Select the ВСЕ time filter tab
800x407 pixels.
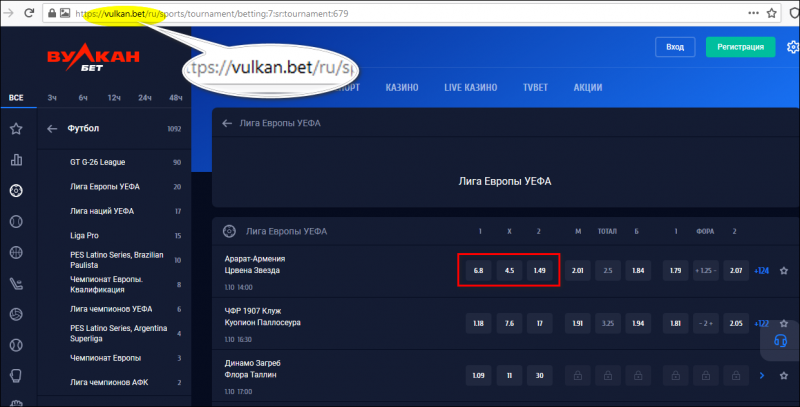[16, 97]
